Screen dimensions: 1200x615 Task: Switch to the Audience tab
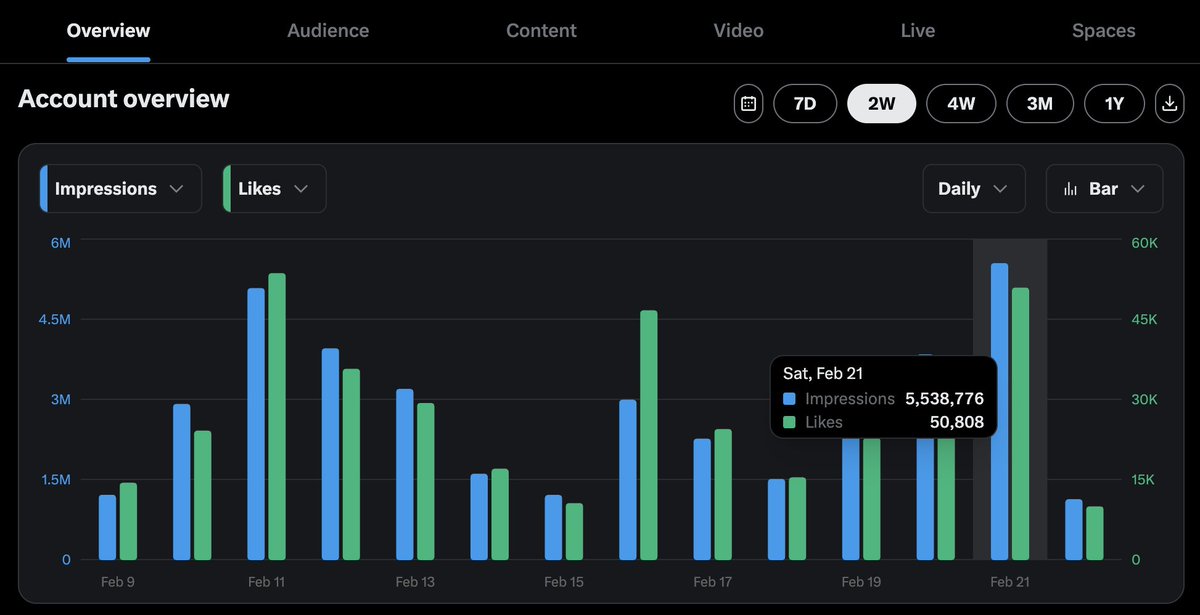pyautogui.click(x=328, y=31)
